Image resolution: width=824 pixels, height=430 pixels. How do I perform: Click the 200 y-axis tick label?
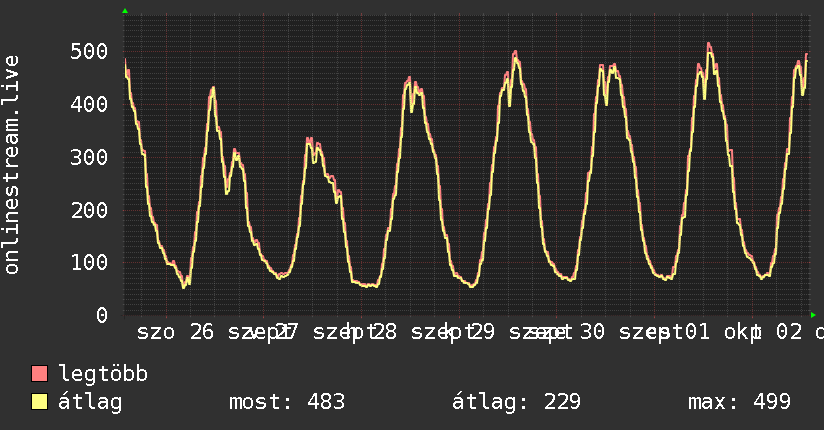pyautogui.click(x=89, y=210)
